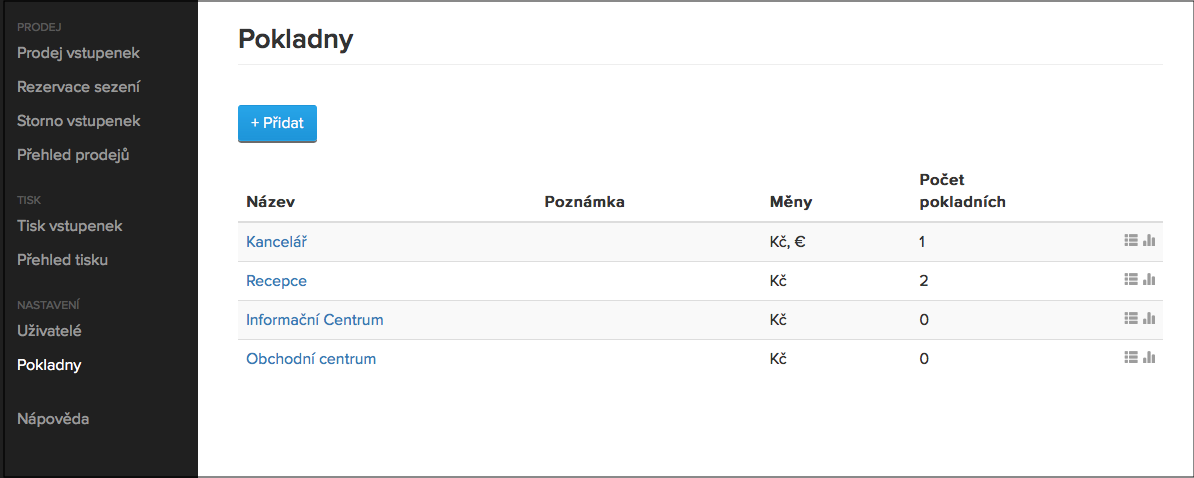Open the Obchodní centrum link

311,359
